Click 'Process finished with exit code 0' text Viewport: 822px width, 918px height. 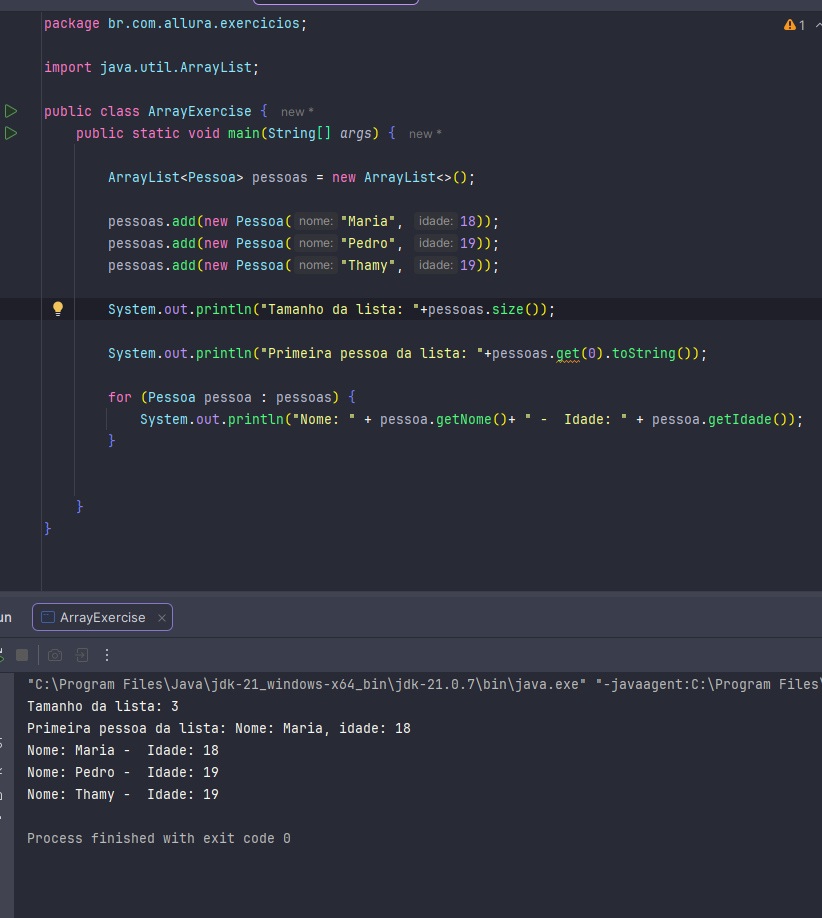(159, 839)
